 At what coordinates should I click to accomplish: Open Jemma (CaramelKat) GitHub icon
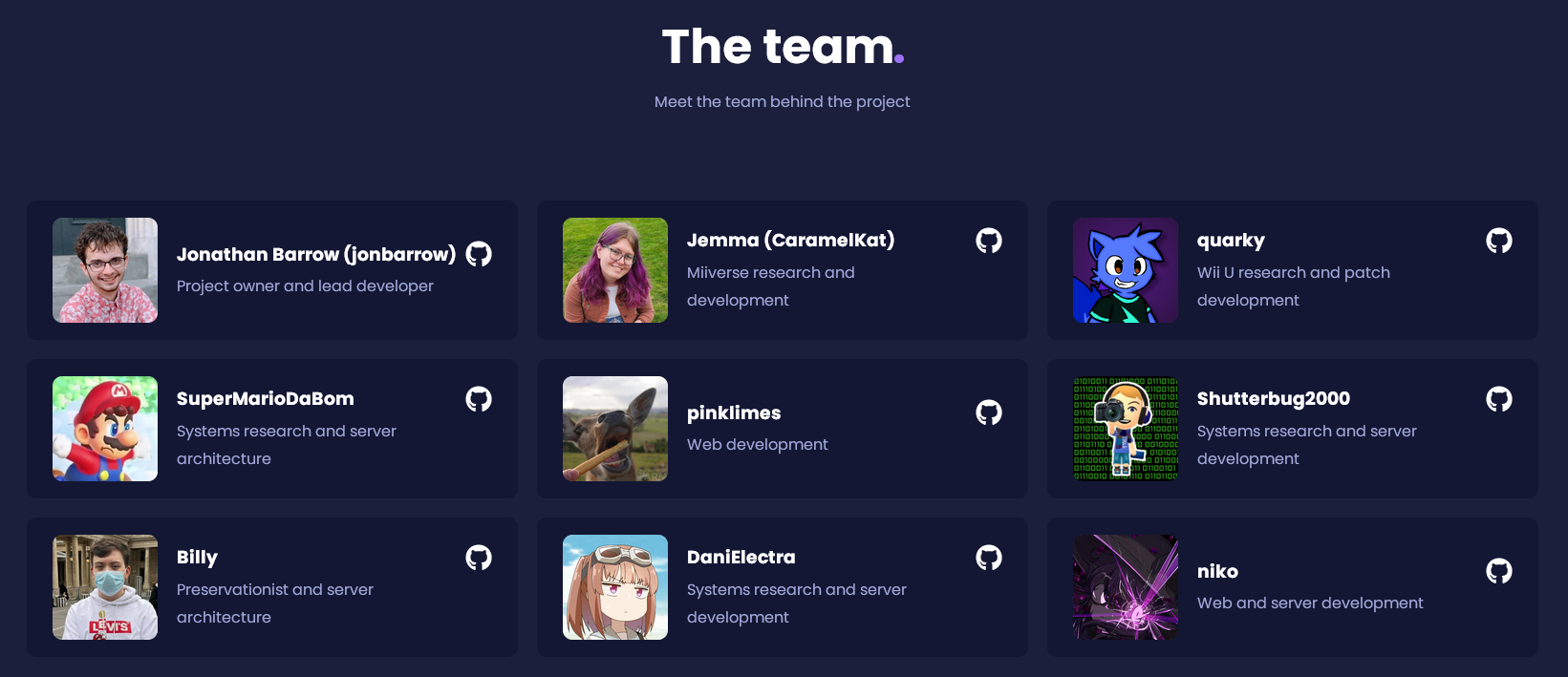tap(989, 241)
